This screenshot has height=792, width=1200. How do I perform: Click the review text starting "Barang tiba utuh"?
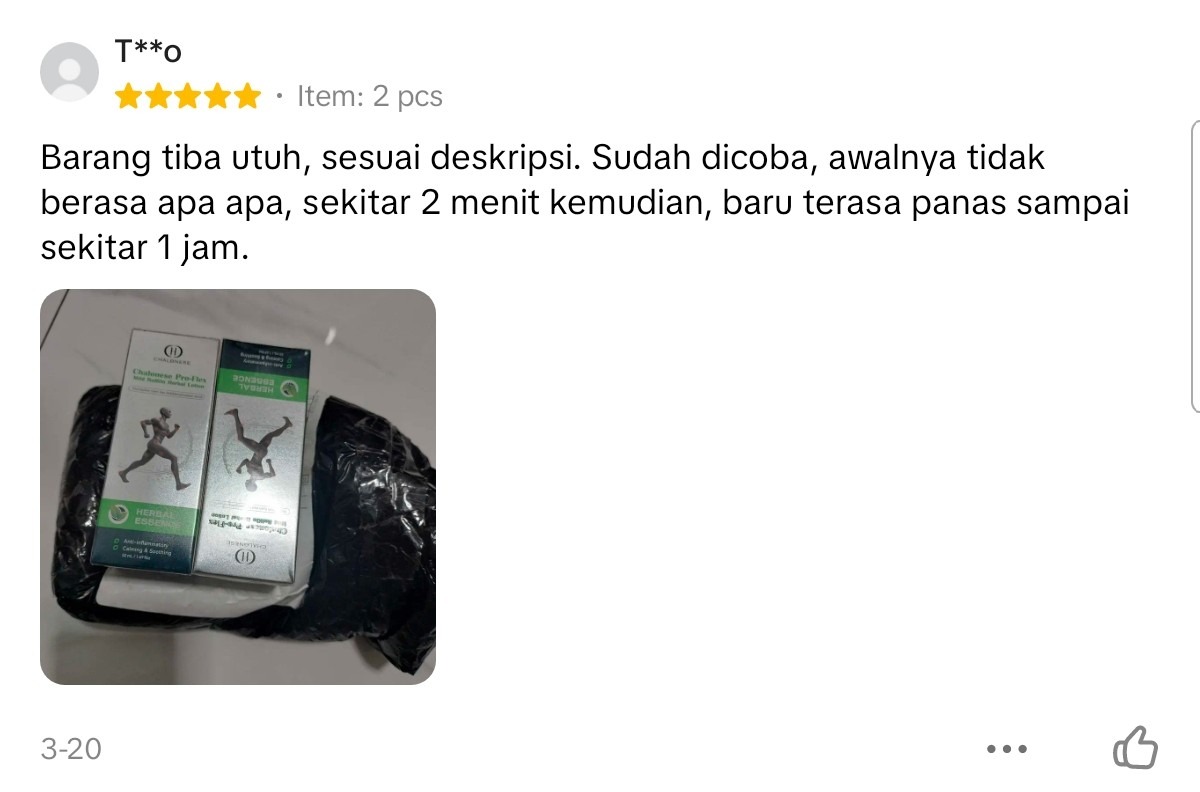point(585,203)
